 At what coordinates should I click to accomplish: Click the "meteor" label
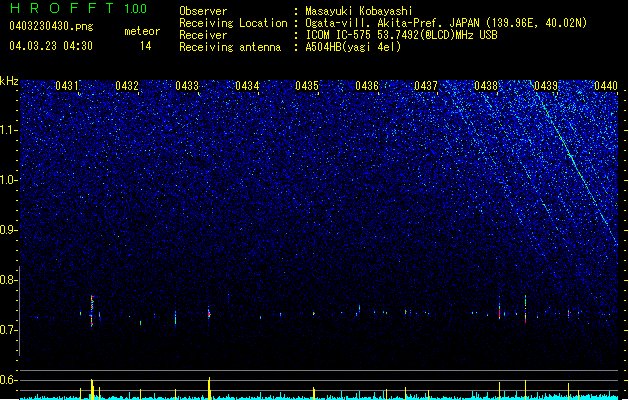pos(142,31)
